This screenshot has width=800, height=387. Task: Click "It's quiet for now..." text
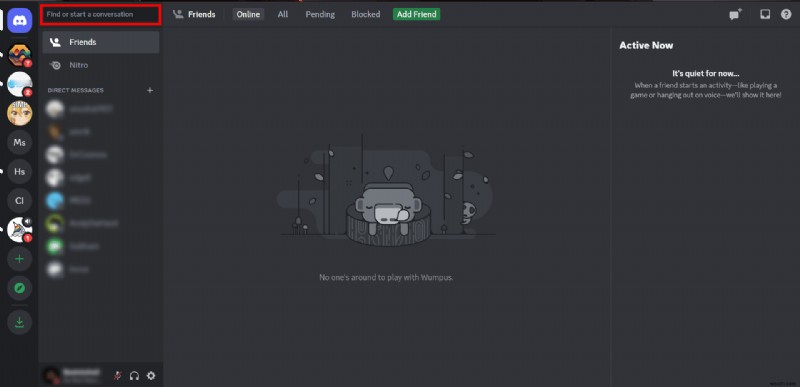[706, 74]
